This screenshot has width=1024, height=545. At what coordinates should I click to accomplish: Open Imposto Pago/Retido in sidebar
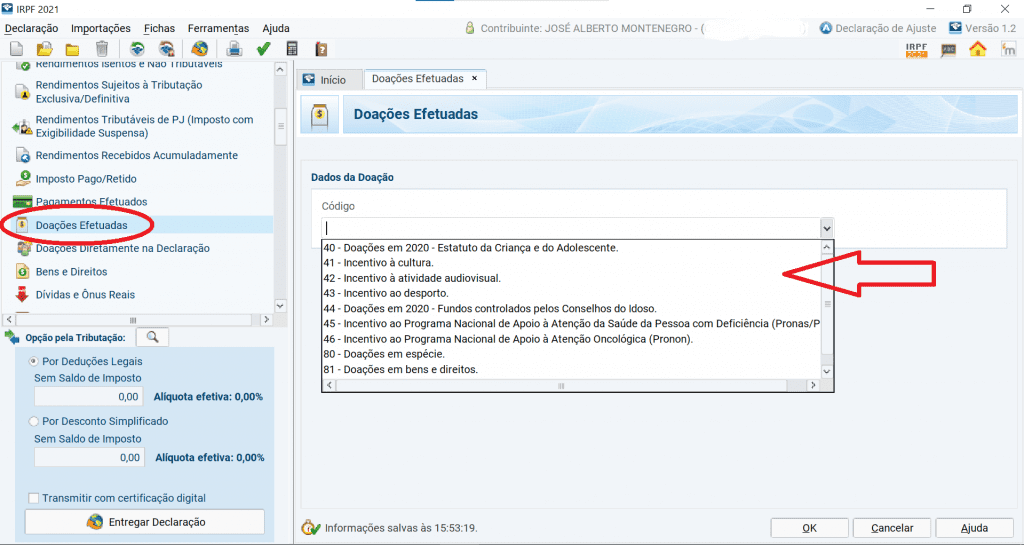[76, 178]
